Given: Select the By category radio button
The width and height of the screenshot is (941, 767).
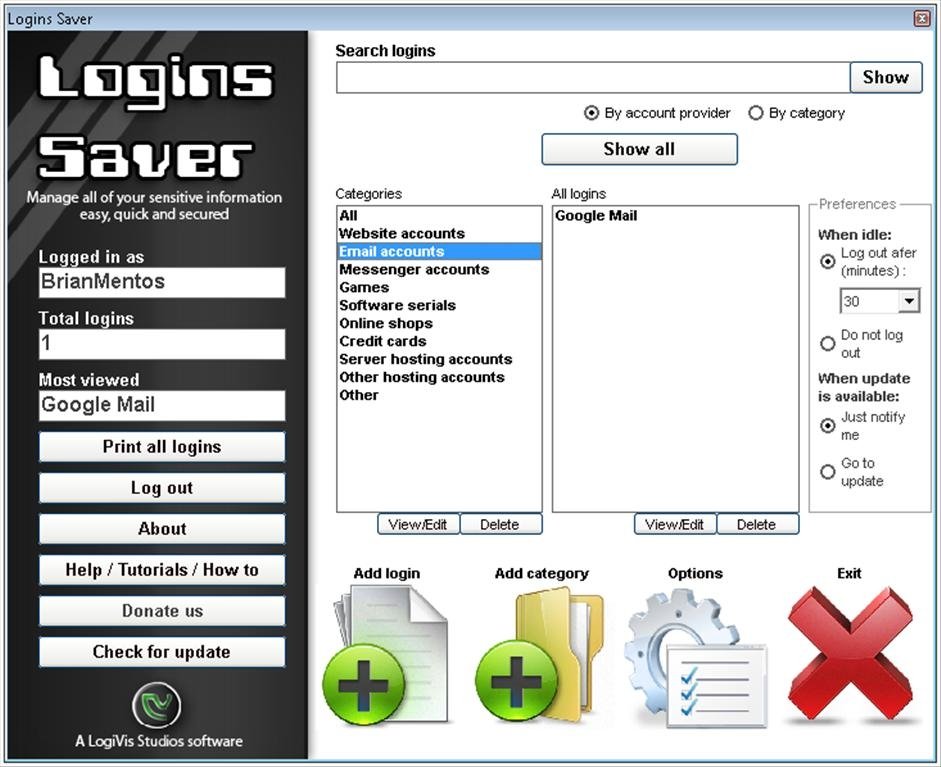Looking at the screenshot, I should point(756,113).
